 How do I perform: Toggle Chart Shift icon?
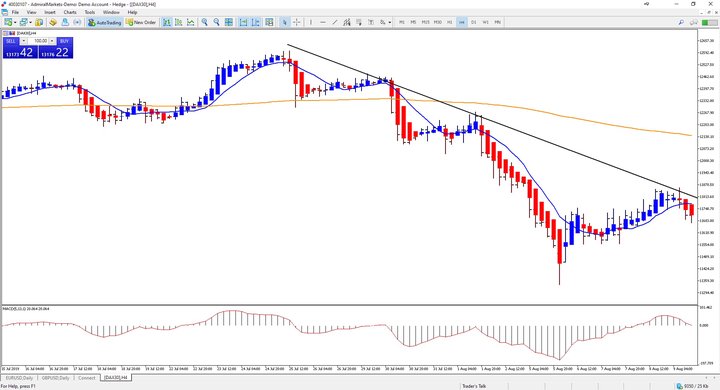tap(255, 22)
